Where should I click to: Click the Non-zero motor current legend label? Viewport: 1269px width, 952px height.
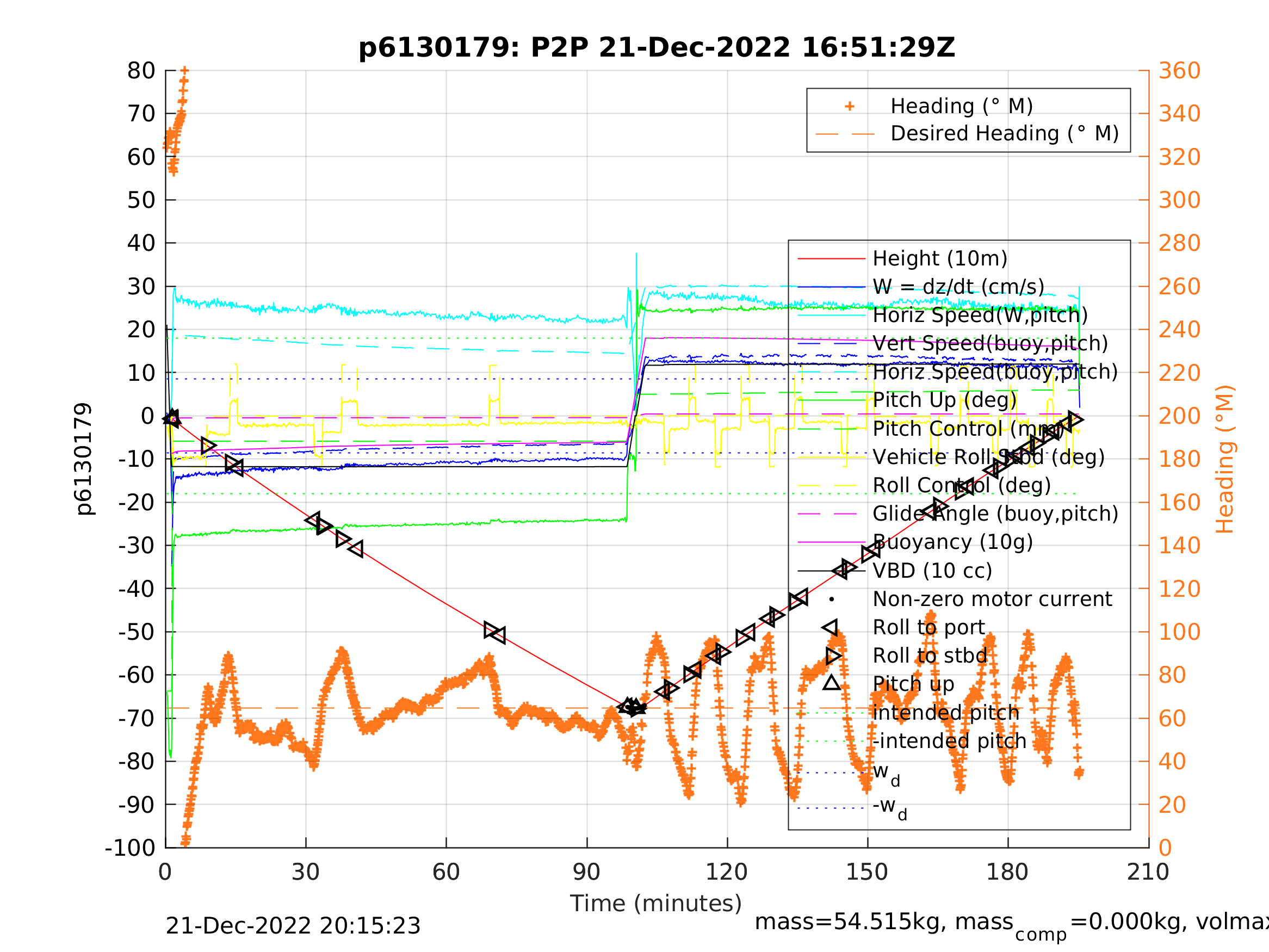click(993, 599)
